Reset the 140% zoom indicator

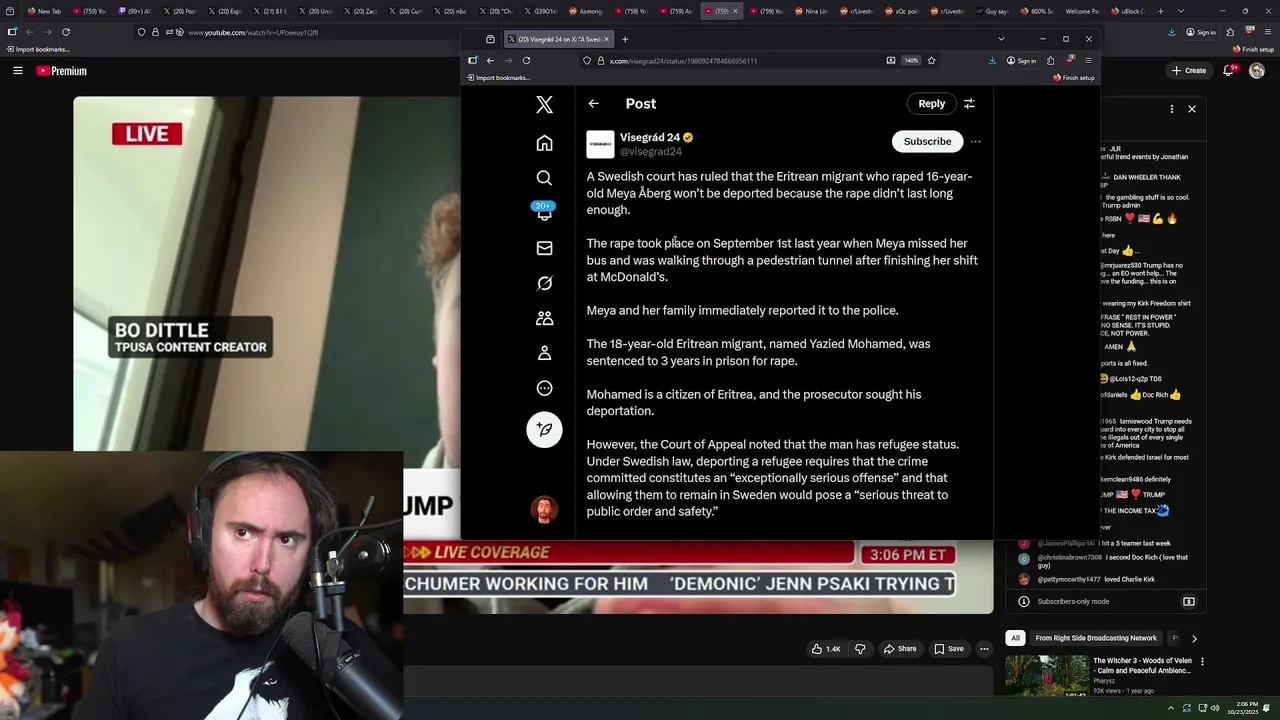tap(911, 60)
